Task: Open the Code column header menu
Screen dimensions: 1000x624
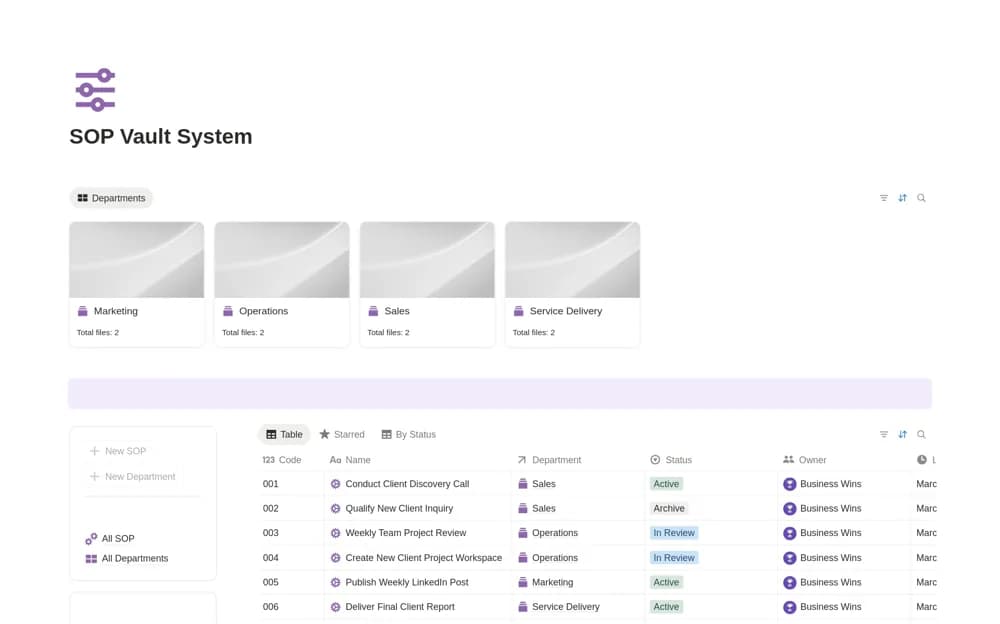Action: pyautogui.click(x=282, y=460)
